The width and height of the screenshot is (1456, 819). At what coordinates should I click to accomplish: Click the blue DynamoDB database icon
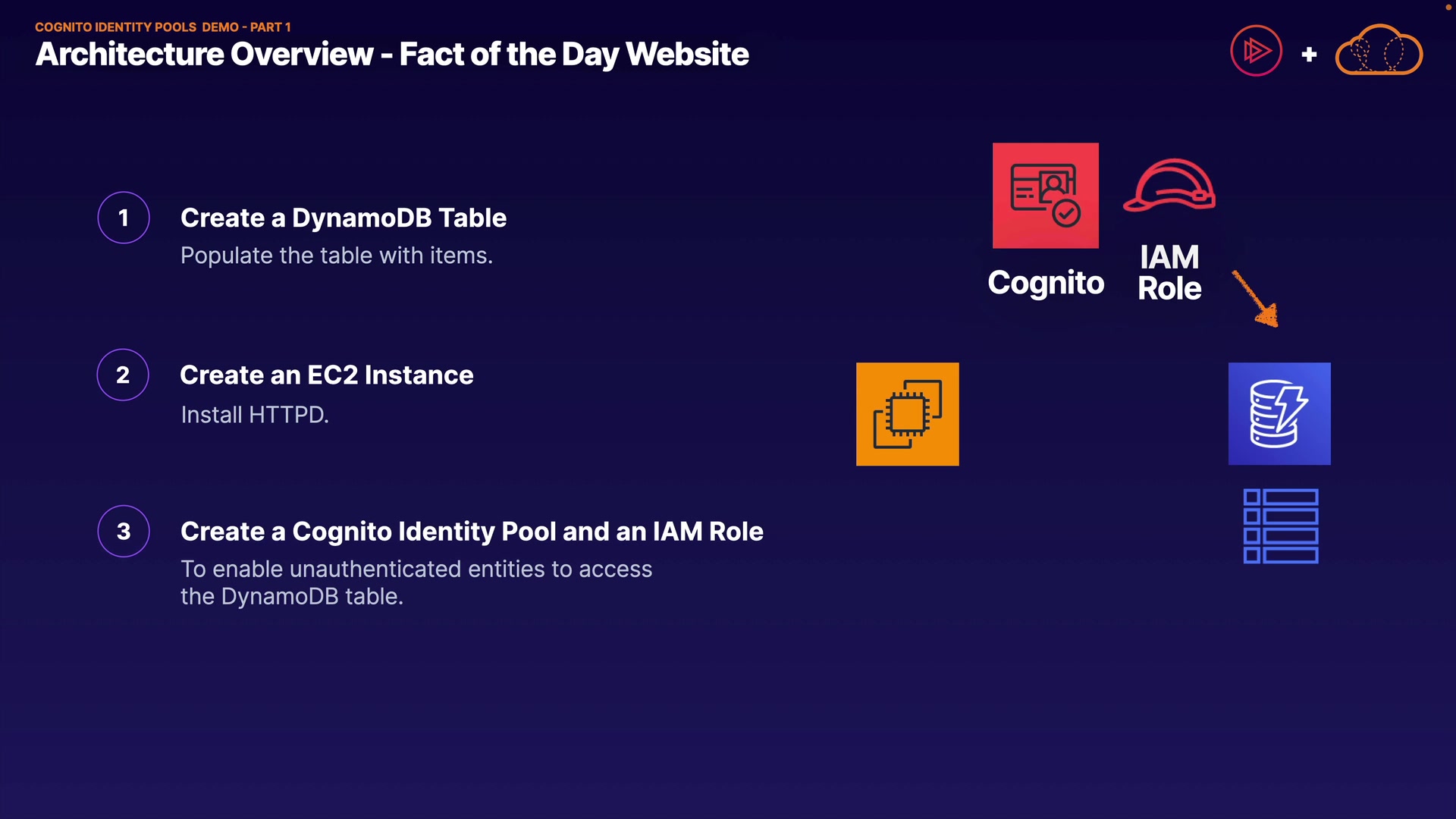[1279, 414]
